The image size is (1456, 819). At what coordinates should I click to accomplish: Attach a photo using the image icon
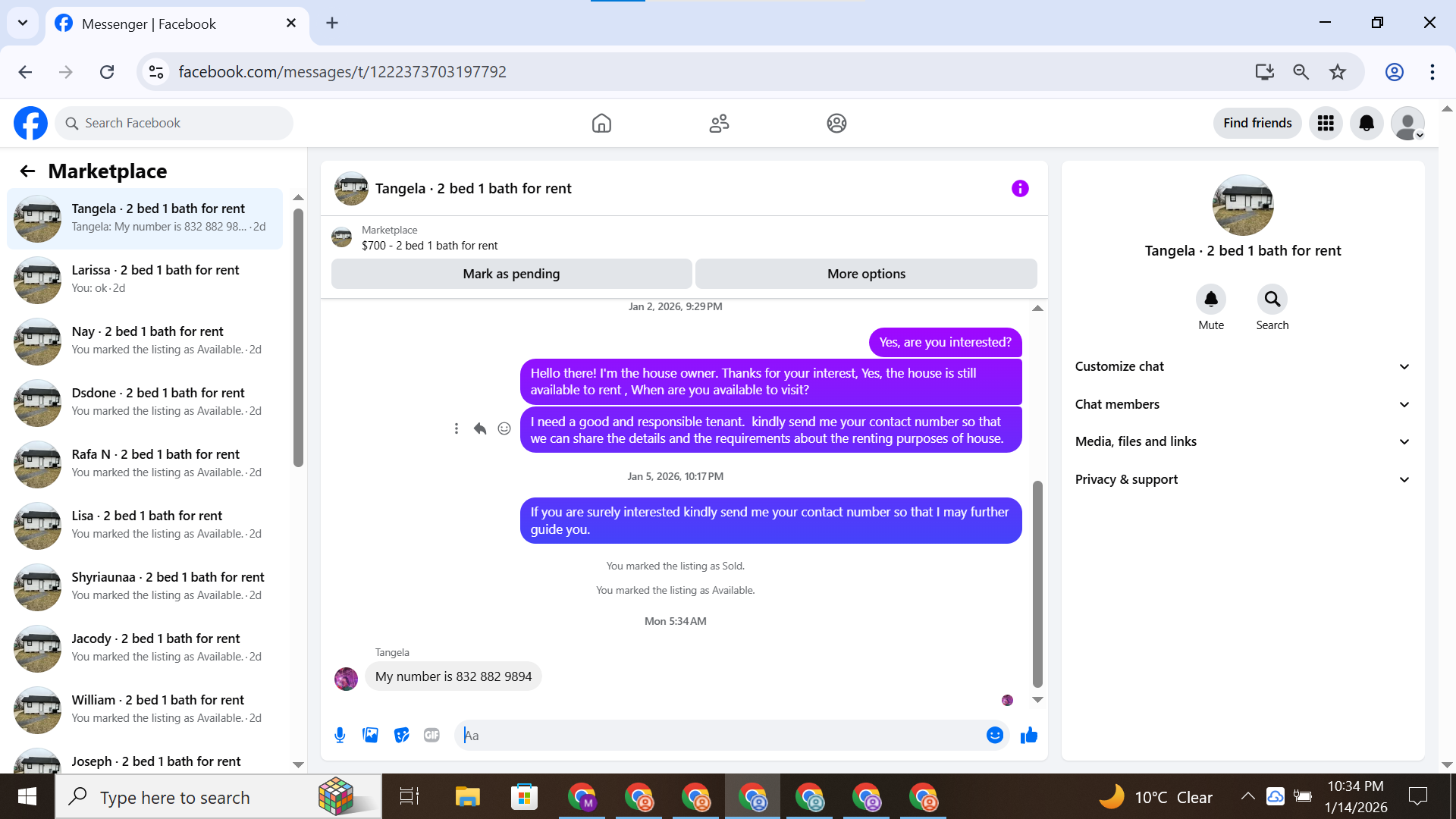[x=370, y=735]
